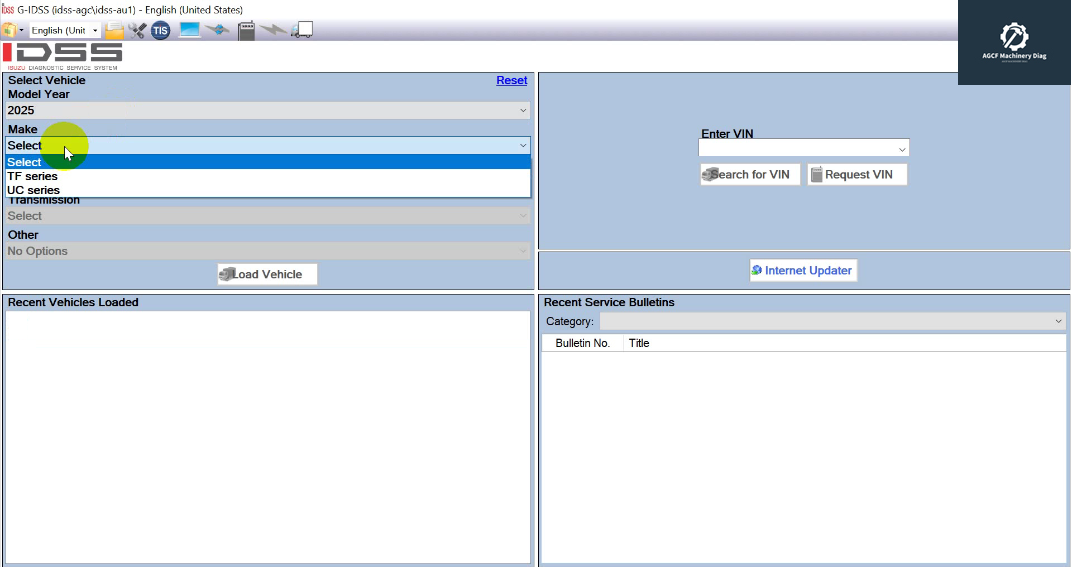
Task: Click the blue connection arrows toolbar icon
Action: click(218, 30)
